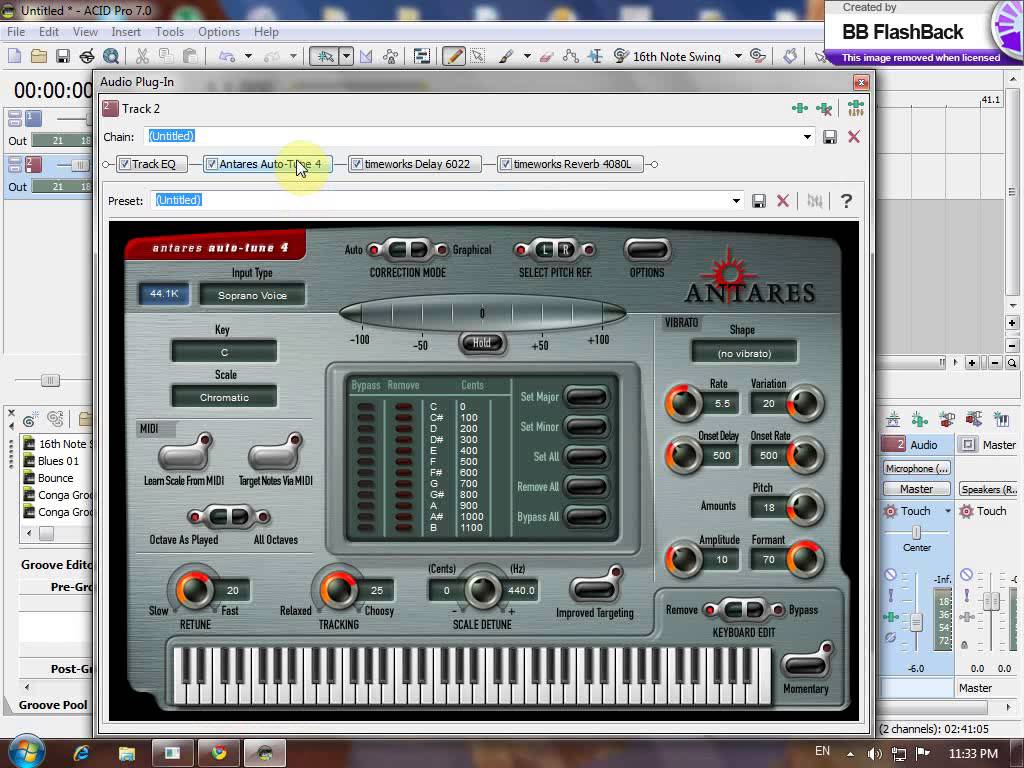Delete the current Auto-Tune preset
The image size is (1024, 768).
[x=782, y=200]
